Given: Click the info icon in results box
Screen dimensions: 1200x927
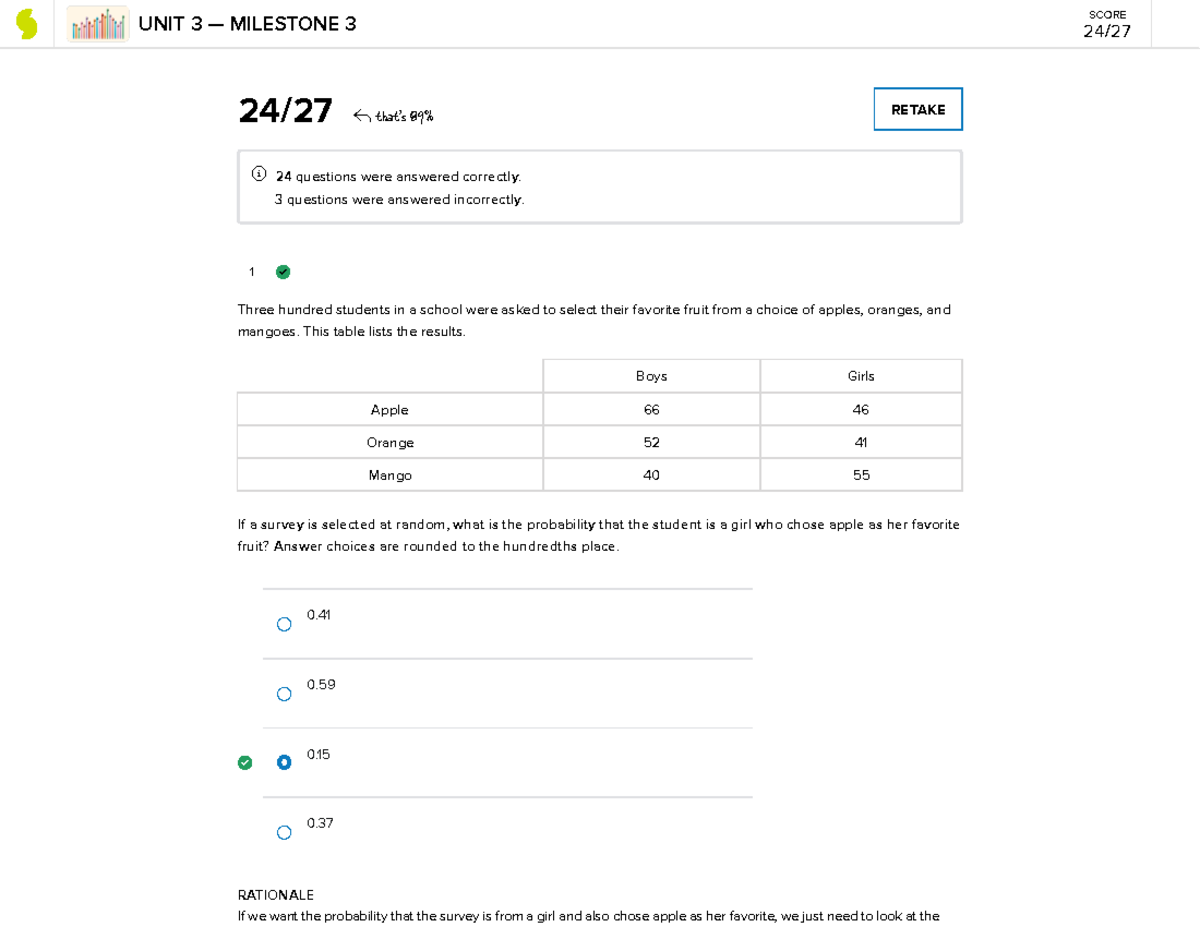Looking at the screenshot, I should point(259,175).
